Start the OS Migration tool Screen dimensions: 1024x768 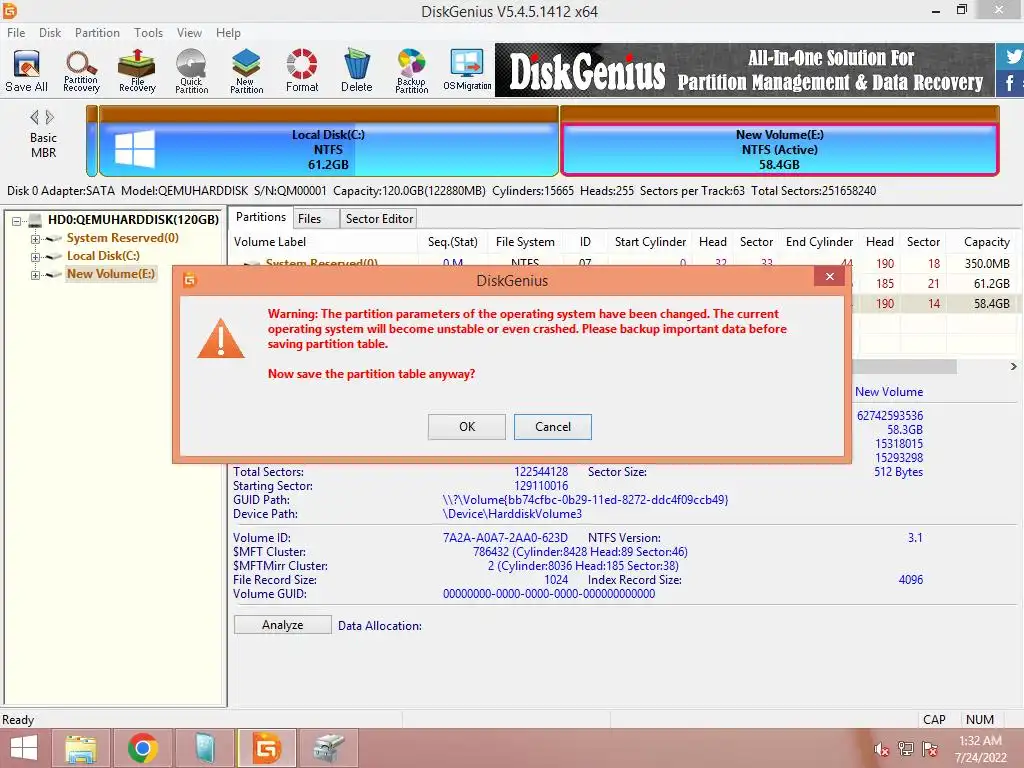[x=467, y=70]
